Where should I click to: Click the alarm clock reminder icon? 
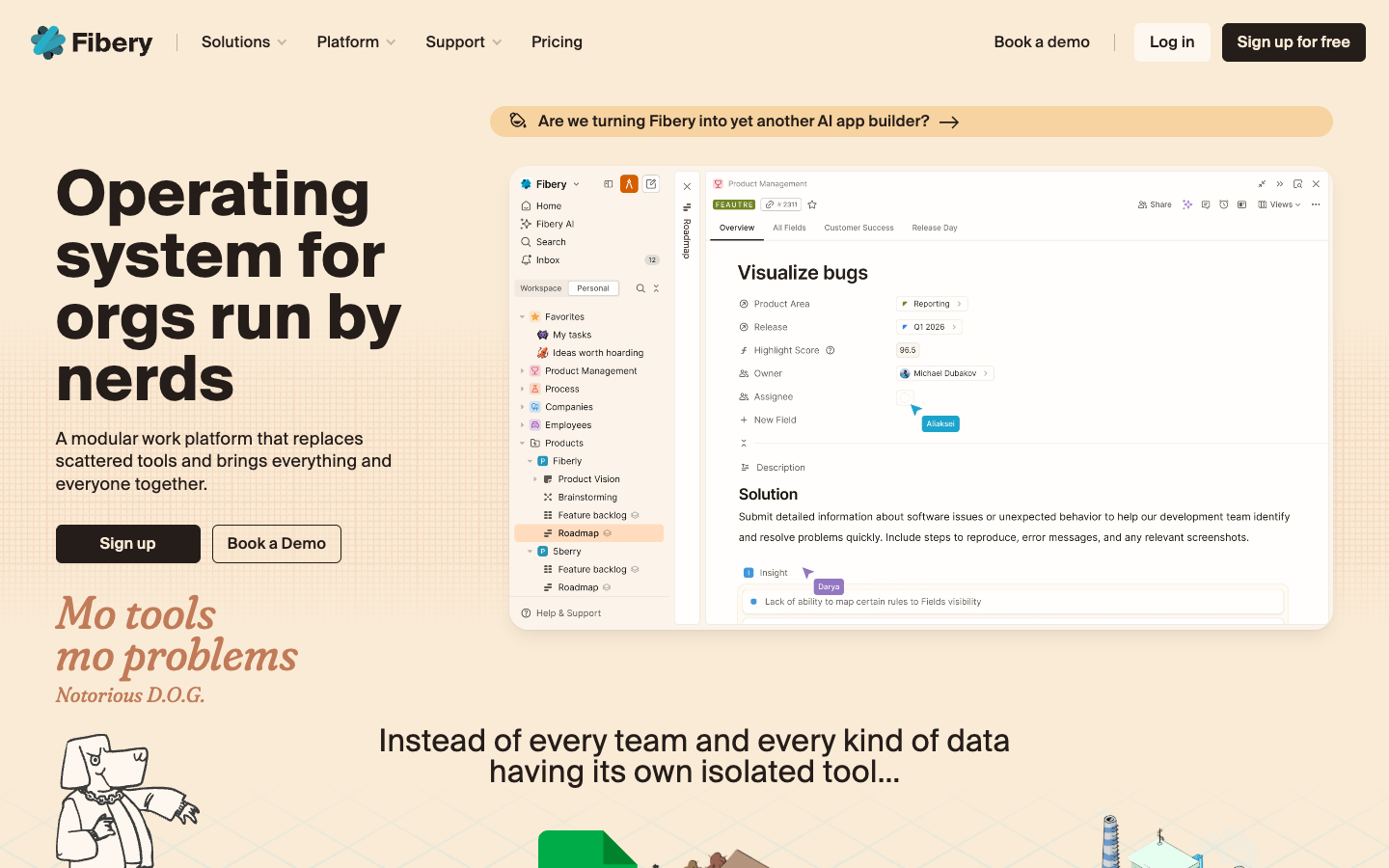coord(1224,204)
